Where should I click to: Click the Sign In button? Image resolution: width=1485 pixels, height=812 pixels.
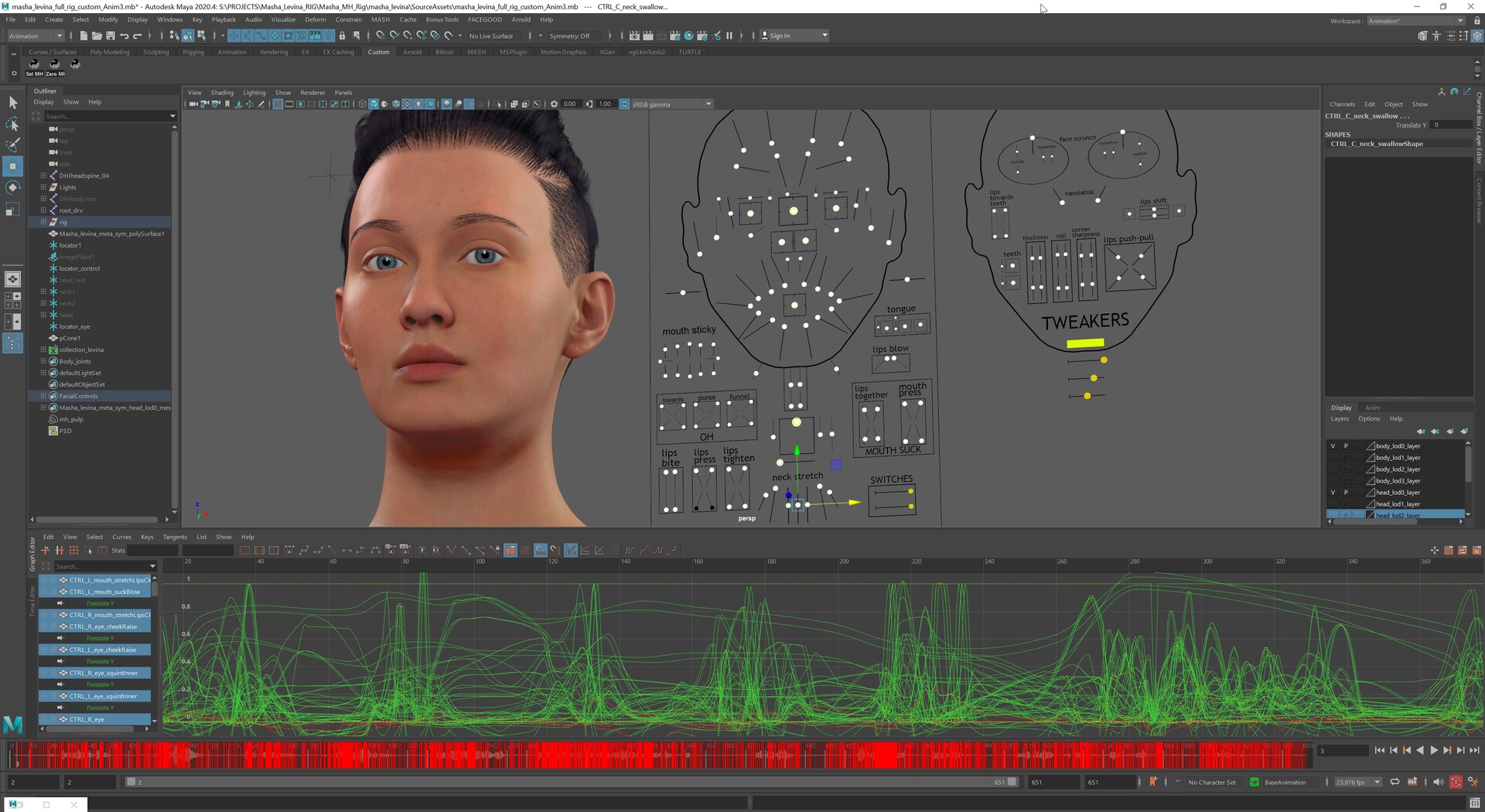point(778,36)
